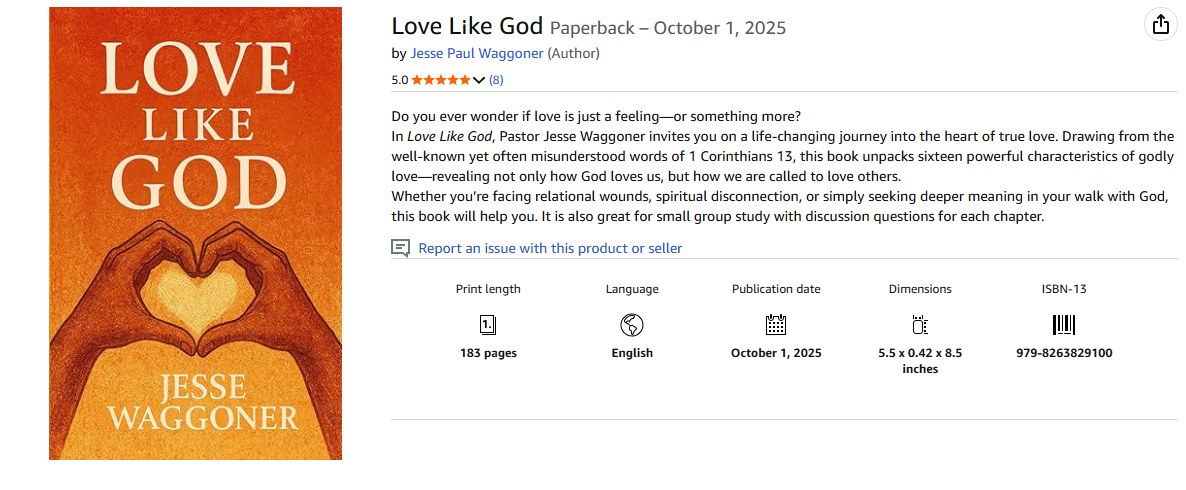The image size is (1186, 490).
Task: Open the 8 reviews count link
Action: click(496, 80)
